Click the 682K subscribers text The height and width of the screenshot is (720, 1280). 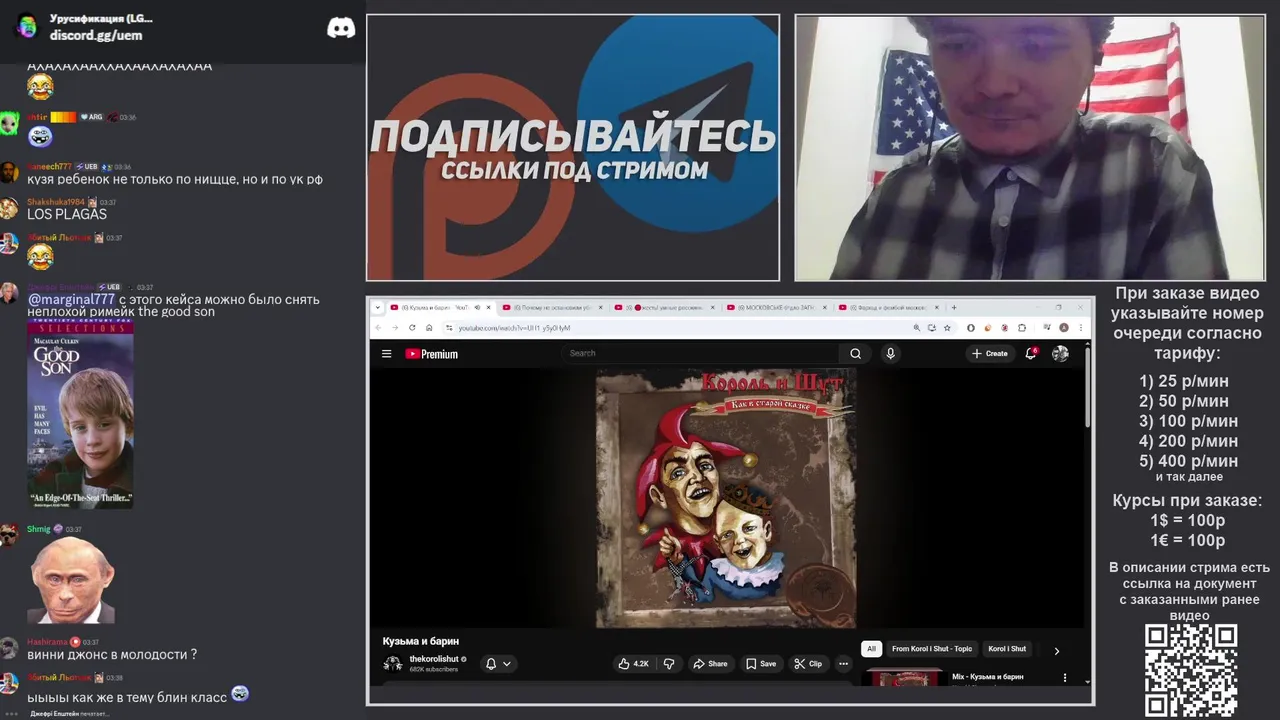[x=433, y=669]
